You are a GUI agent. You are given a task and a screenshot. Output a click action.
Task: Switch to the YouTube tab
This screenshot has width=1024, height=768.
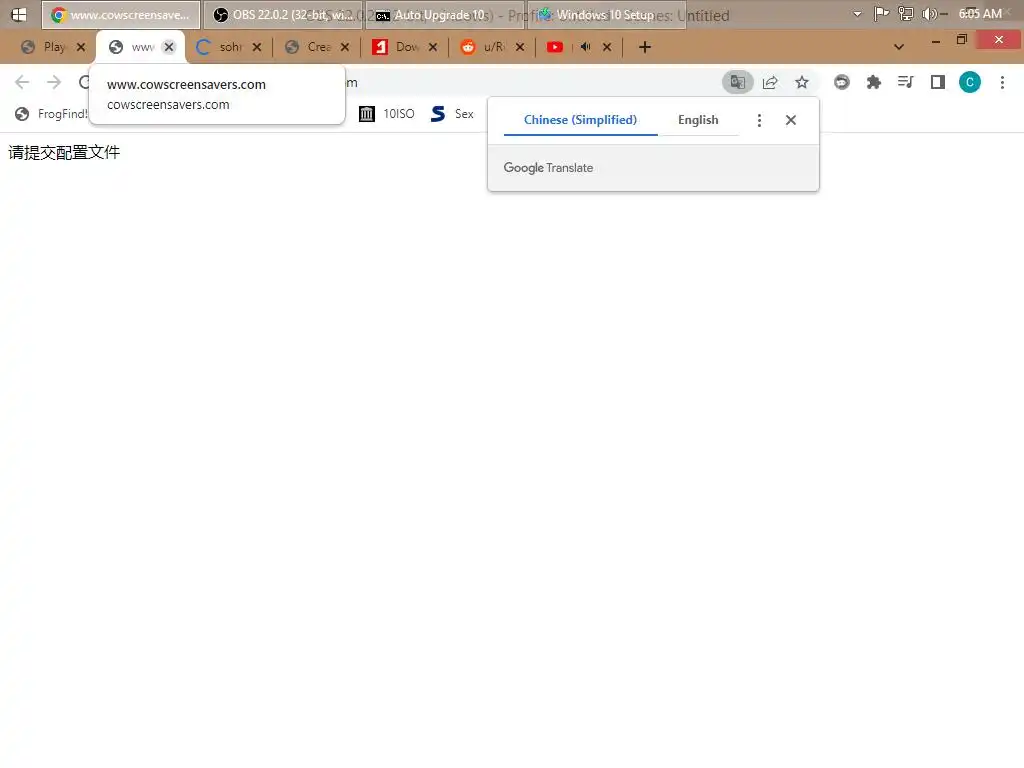coord(555,47)
